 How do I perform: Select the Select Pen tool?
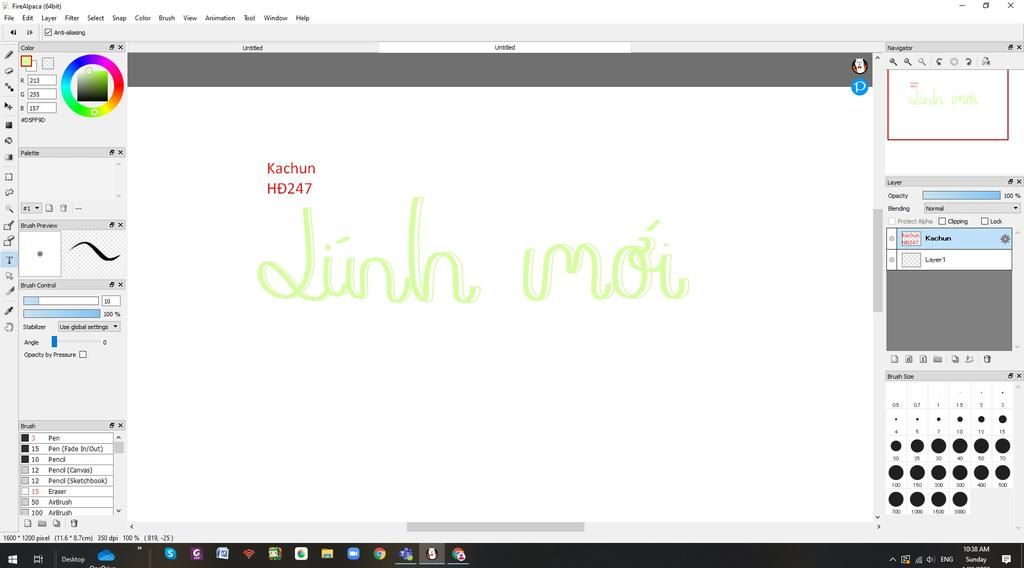pyautogui.click(x=9, y=226)
